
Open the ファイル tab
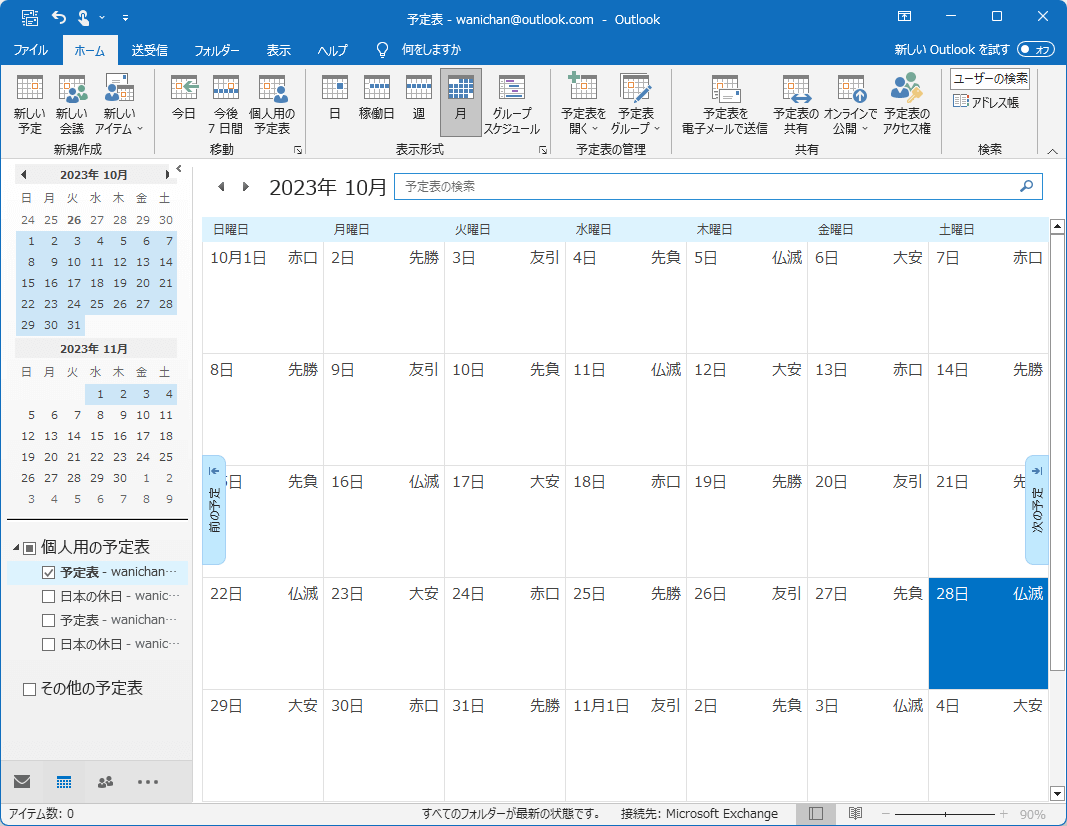[30, 50]
